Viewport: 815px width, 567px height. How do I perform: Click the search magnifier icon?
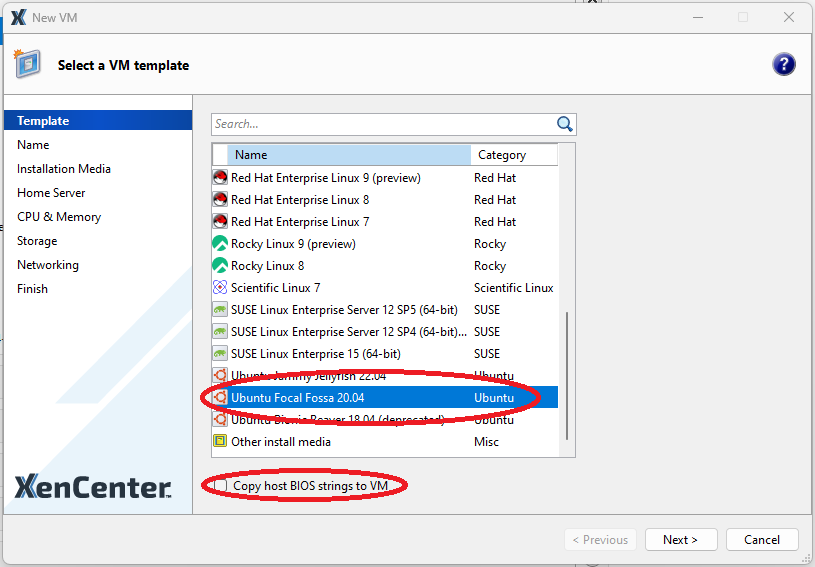click(564, 124)
